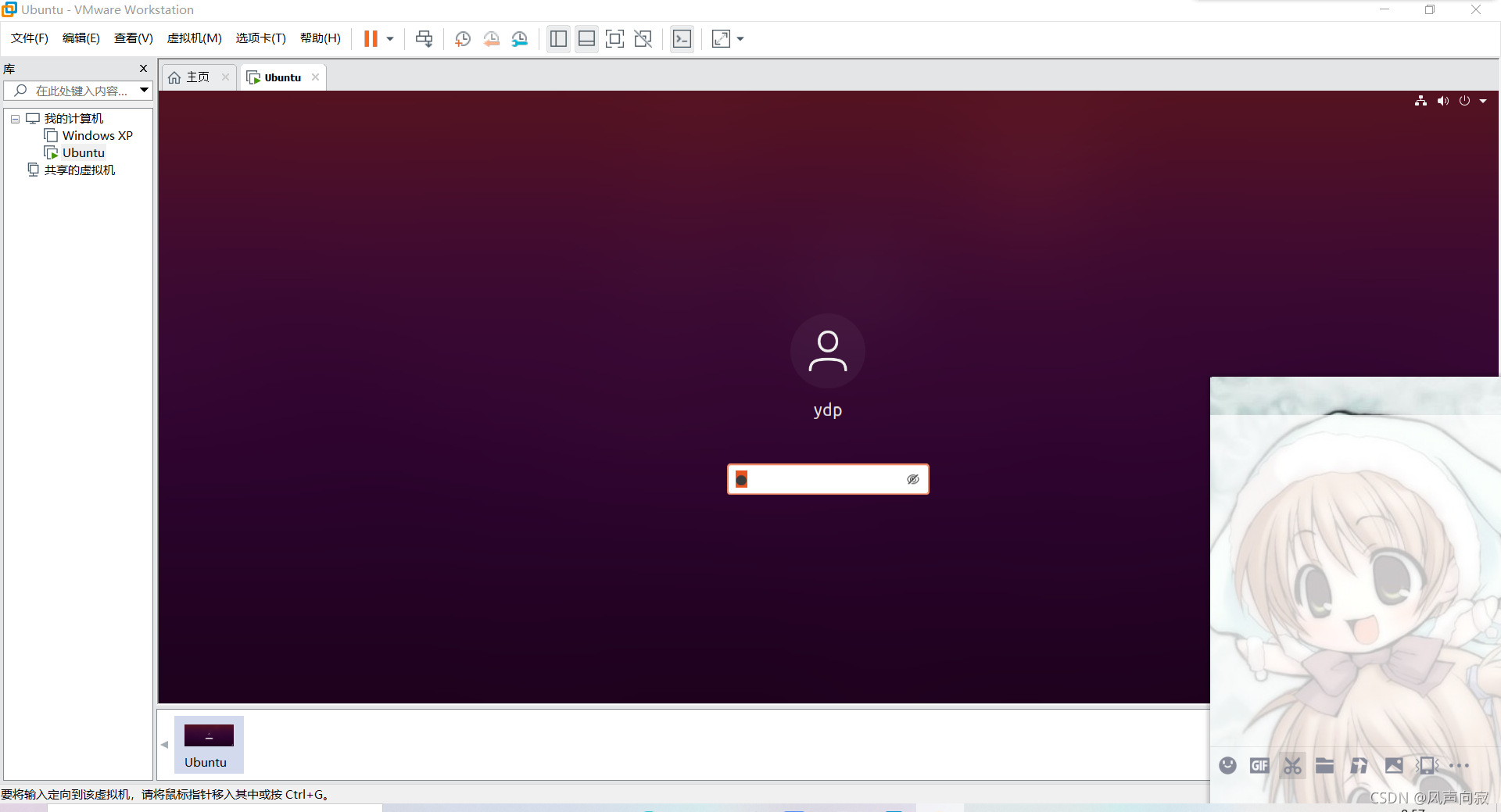Open the folder icon in chat overlay
1501x812 pixels.
coord(1324,765)
